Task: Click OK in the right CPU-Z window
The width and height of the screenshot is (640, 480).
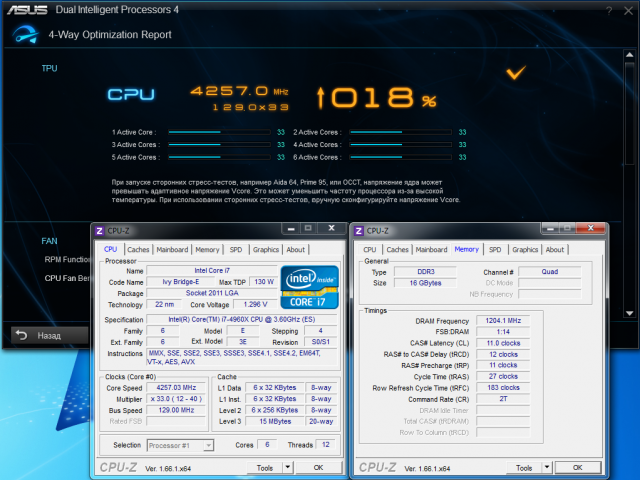Action: coord(578,468)
